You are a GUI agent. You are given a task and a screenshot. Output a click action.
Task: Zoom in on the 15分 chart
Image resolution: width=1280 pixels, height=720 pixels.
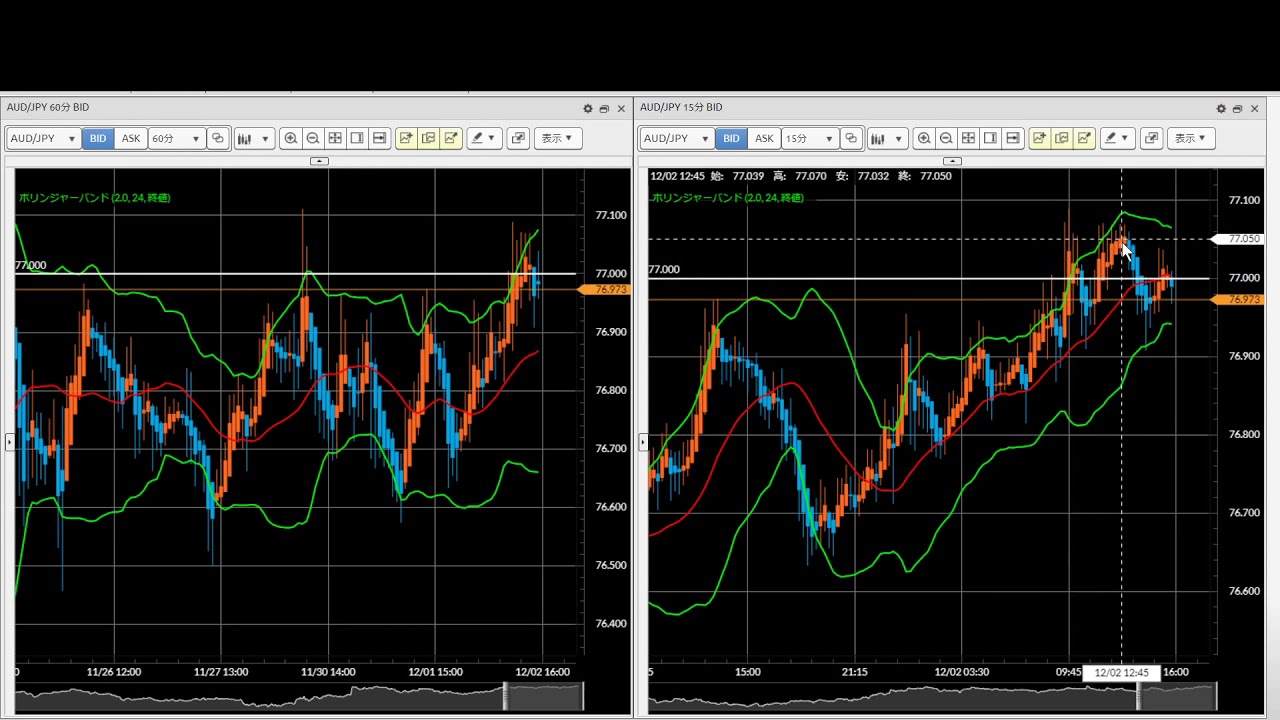click(x=924, y=138)
